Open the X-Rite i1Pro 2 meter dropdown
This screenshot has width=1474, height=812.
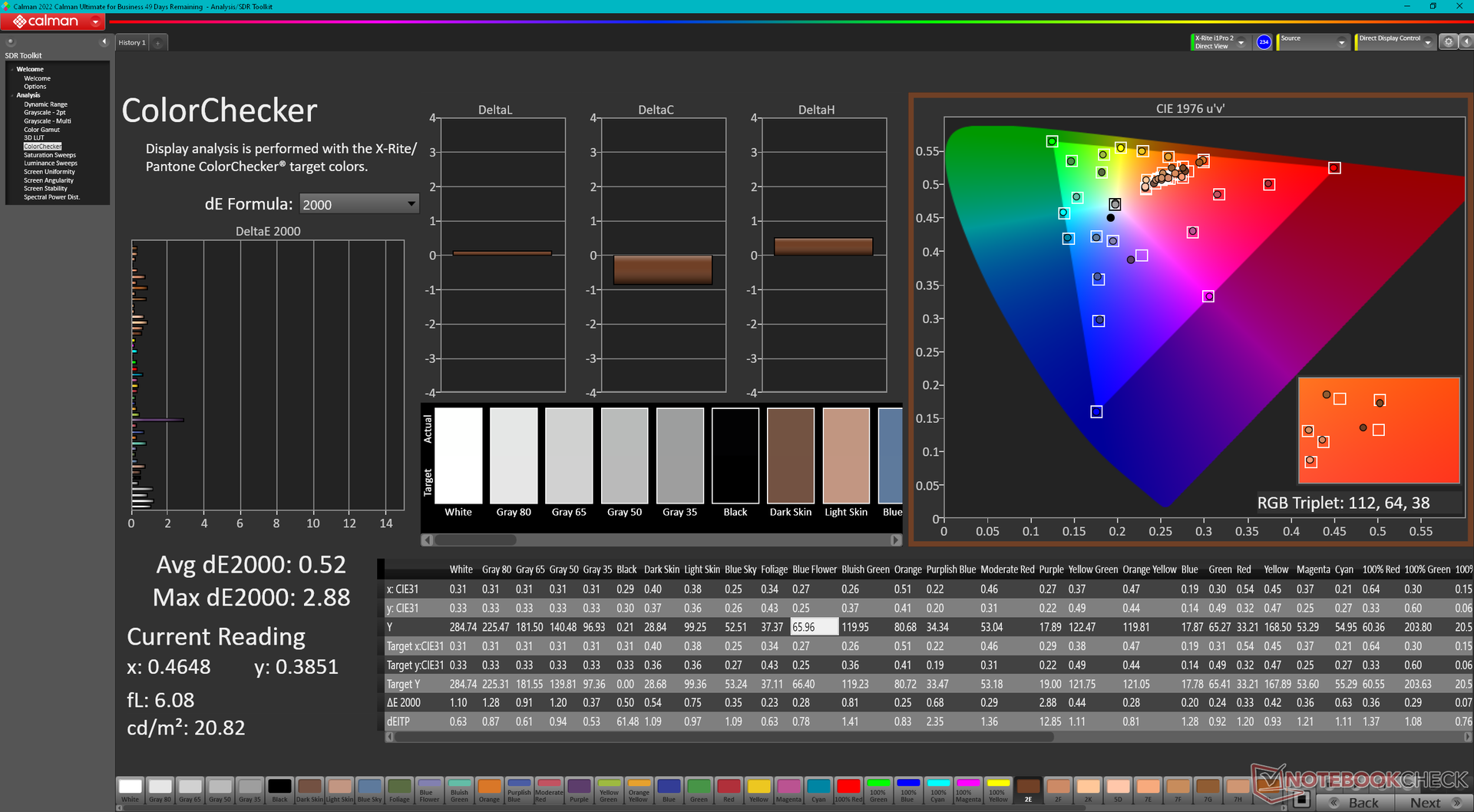click(x=1241, y=43)
